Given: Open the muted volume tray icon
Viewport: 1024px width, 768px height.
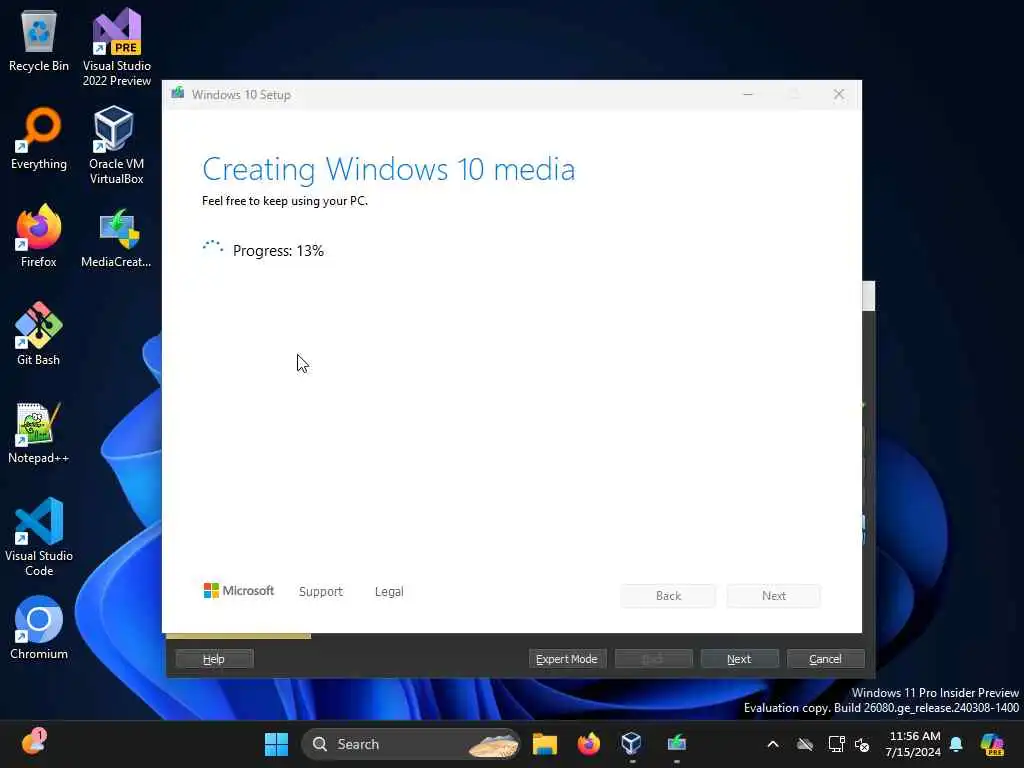Looking at the screenshot, I should pyautogui.click(x=862, y=744).
